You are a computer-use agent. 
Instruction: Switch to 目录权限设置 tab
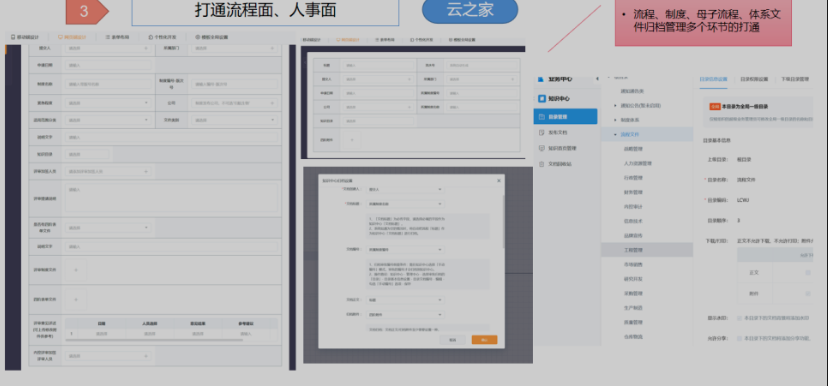pyautogui.click(x=754, y=79)
